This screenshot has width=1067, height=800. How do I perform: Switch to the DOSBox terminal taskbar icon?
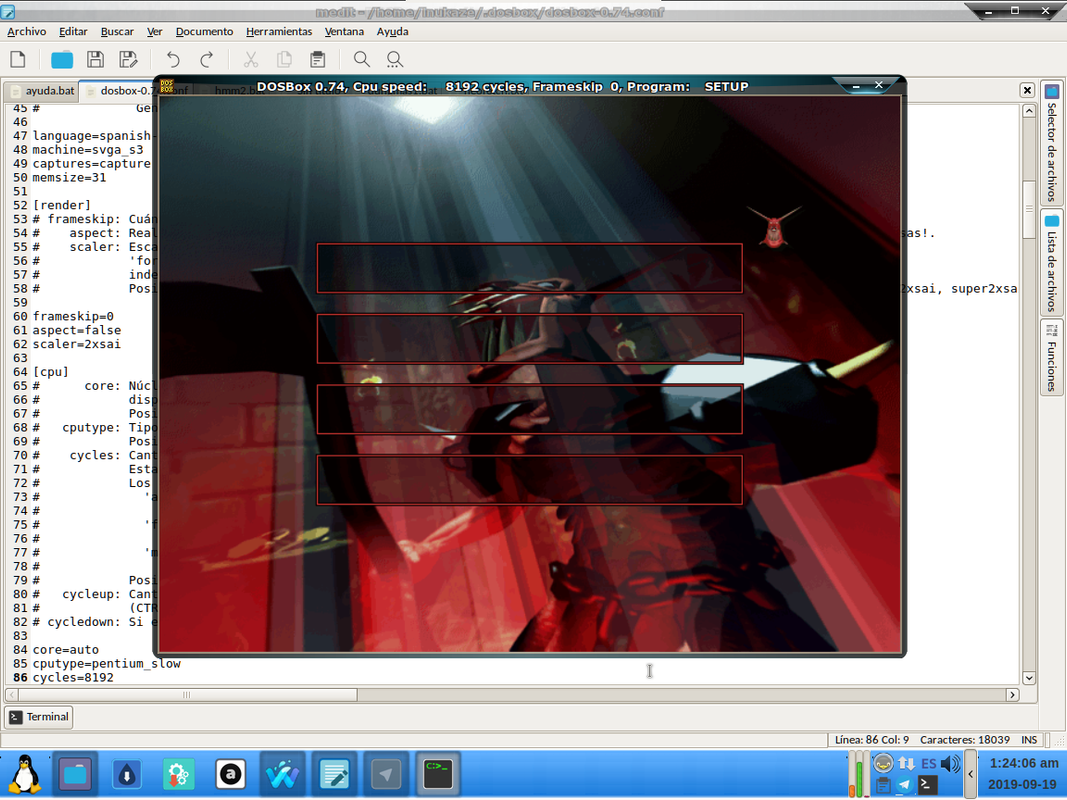pos(438,774)
